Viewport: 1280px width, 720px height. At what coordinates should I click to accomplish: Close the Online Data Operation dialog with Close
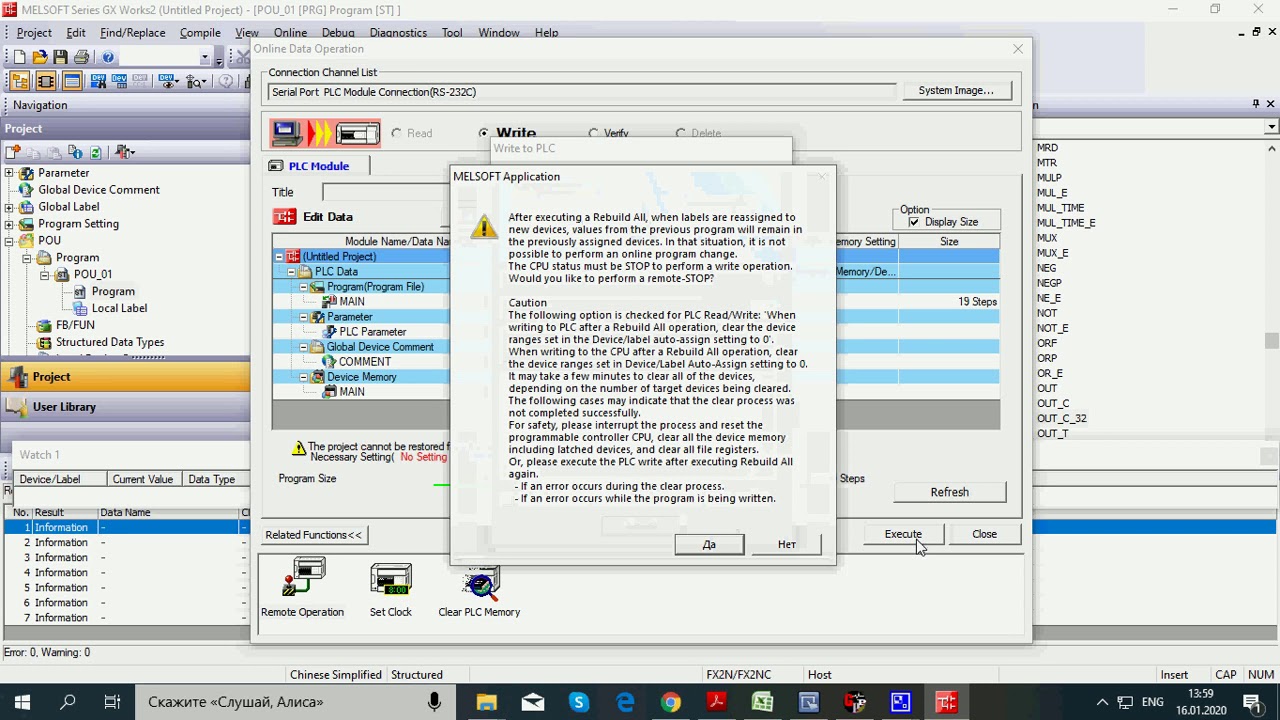coord(984,534)
